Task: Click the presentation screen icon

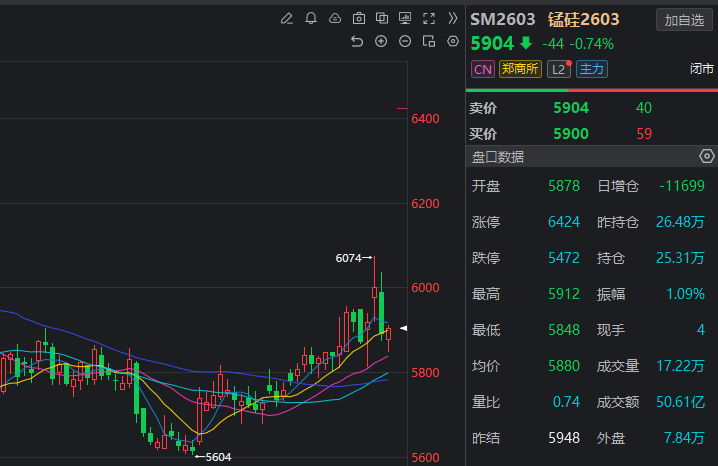Action: (x=404, y=18)
